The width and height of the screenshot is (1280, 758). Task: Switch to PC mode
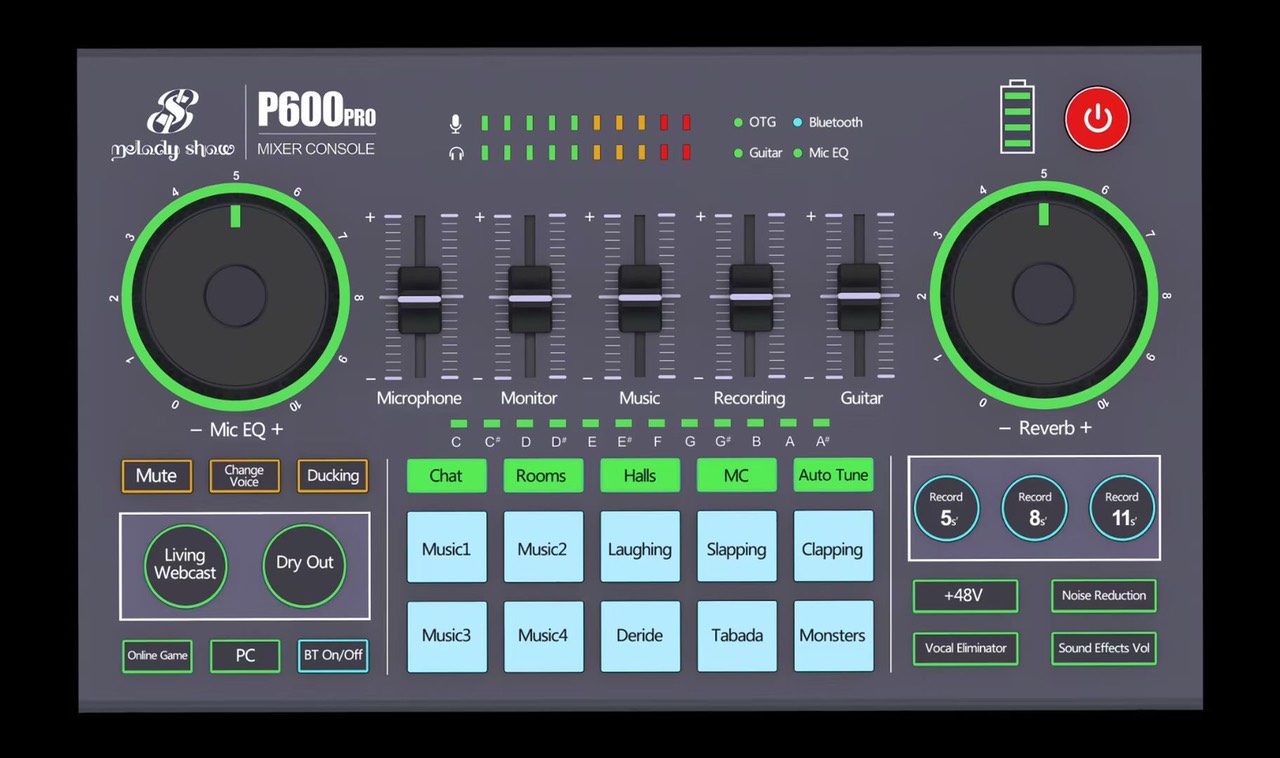pos(245,656)
